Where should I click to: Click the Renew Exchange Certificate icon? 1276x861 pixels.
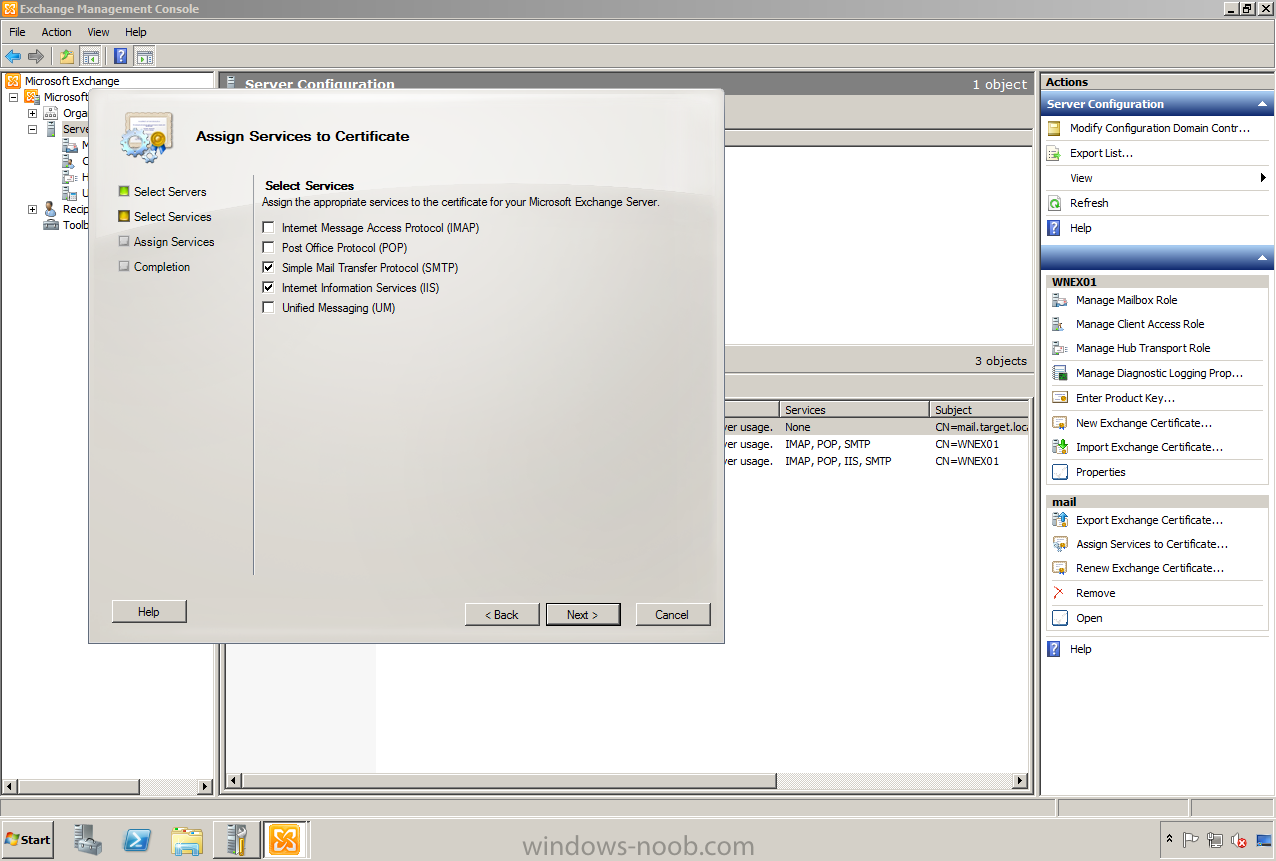pos(1060,568)
